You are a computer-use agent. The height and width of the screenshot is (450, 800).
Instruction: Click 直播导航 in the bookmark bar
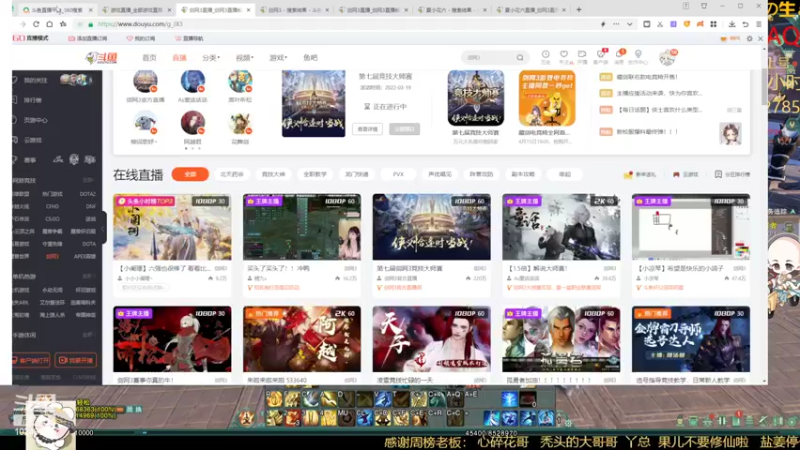[189, 38]
